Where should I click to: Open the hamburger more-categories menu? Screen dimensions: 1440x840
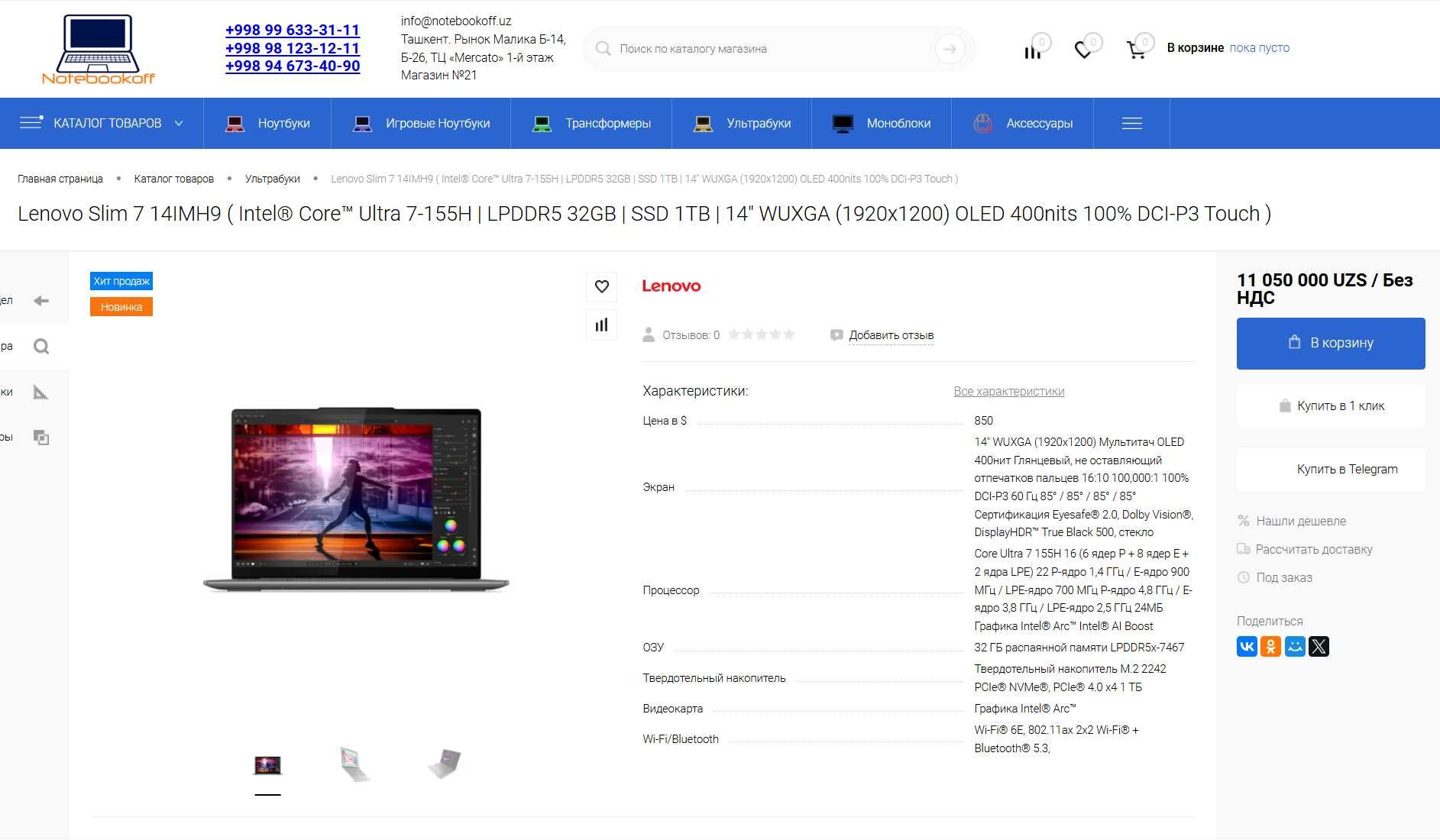point(1131,123)
